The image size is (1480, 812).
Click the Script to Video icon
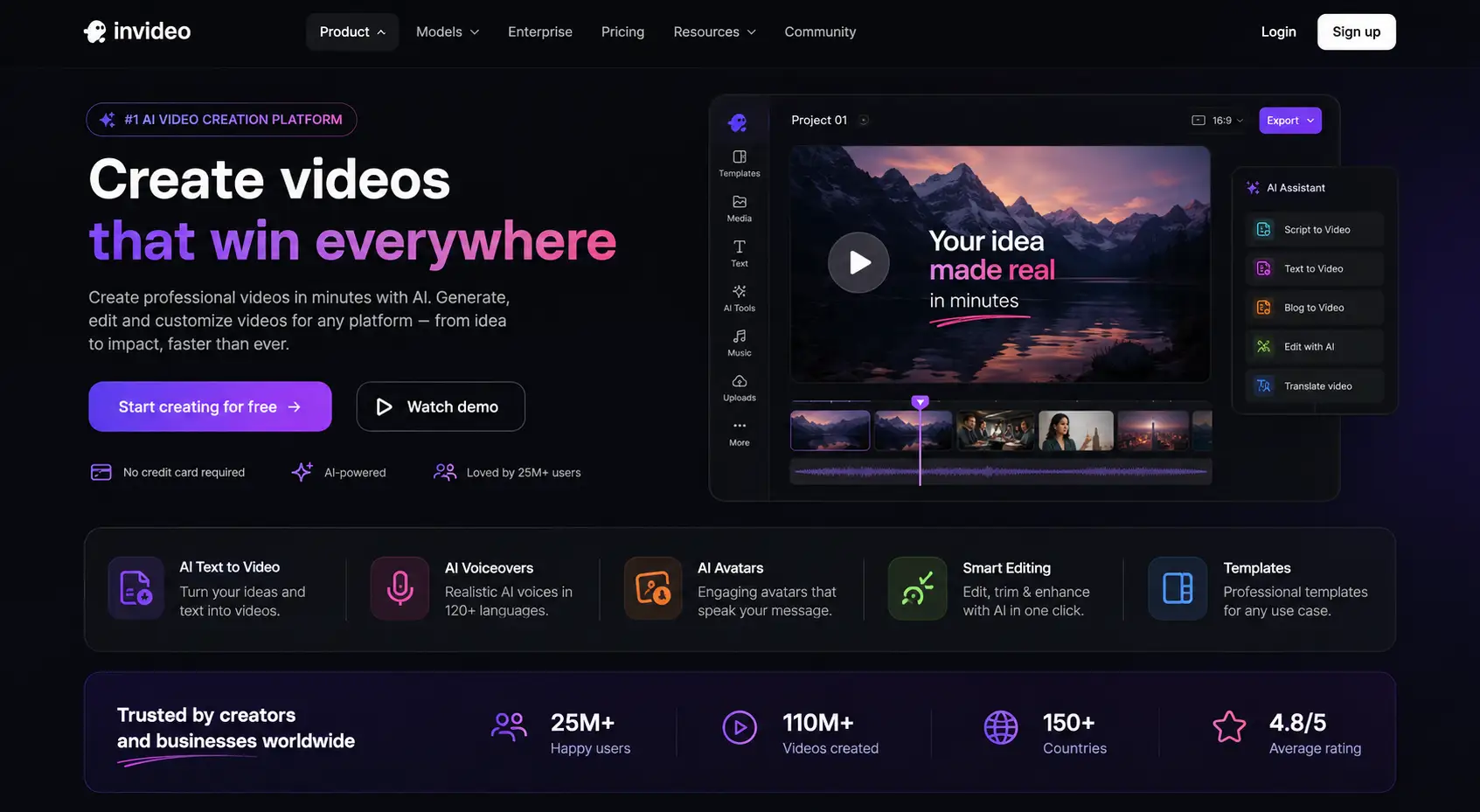click(x=1264, y=230)
